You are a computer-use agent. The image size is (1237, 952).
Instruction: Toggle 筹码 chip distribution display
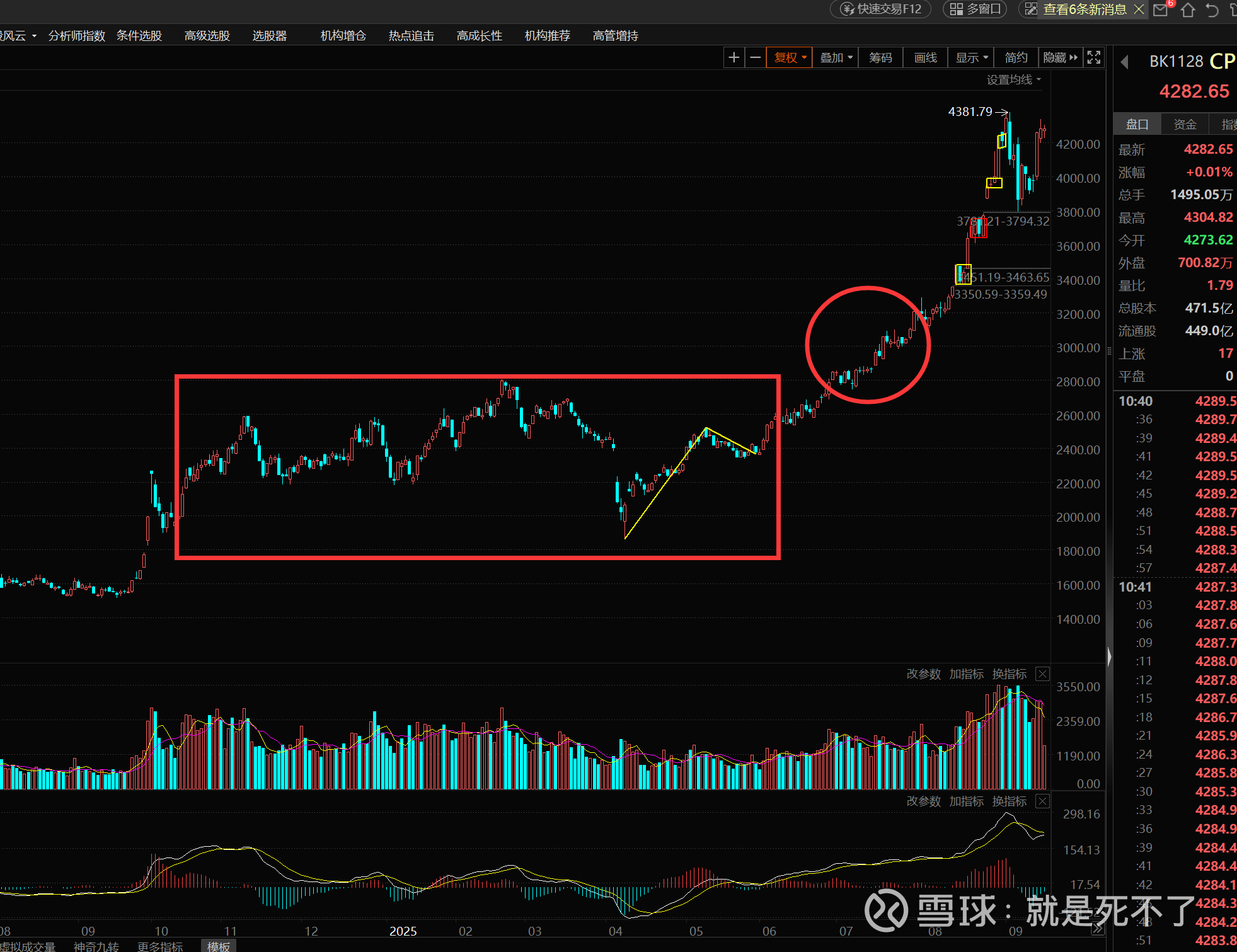[880, 58]
